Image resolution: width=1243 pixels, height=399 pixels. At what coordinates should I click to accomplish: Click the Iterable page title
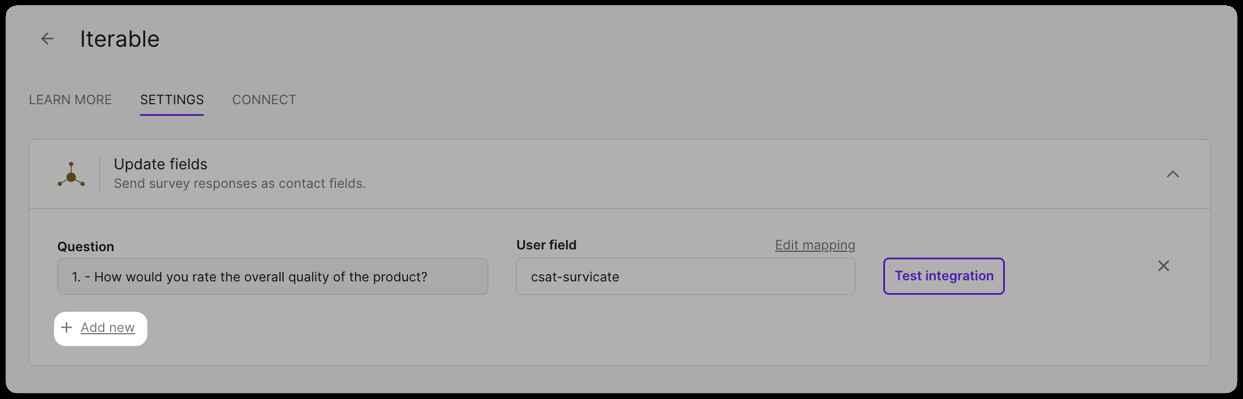[x=120, y=39]
